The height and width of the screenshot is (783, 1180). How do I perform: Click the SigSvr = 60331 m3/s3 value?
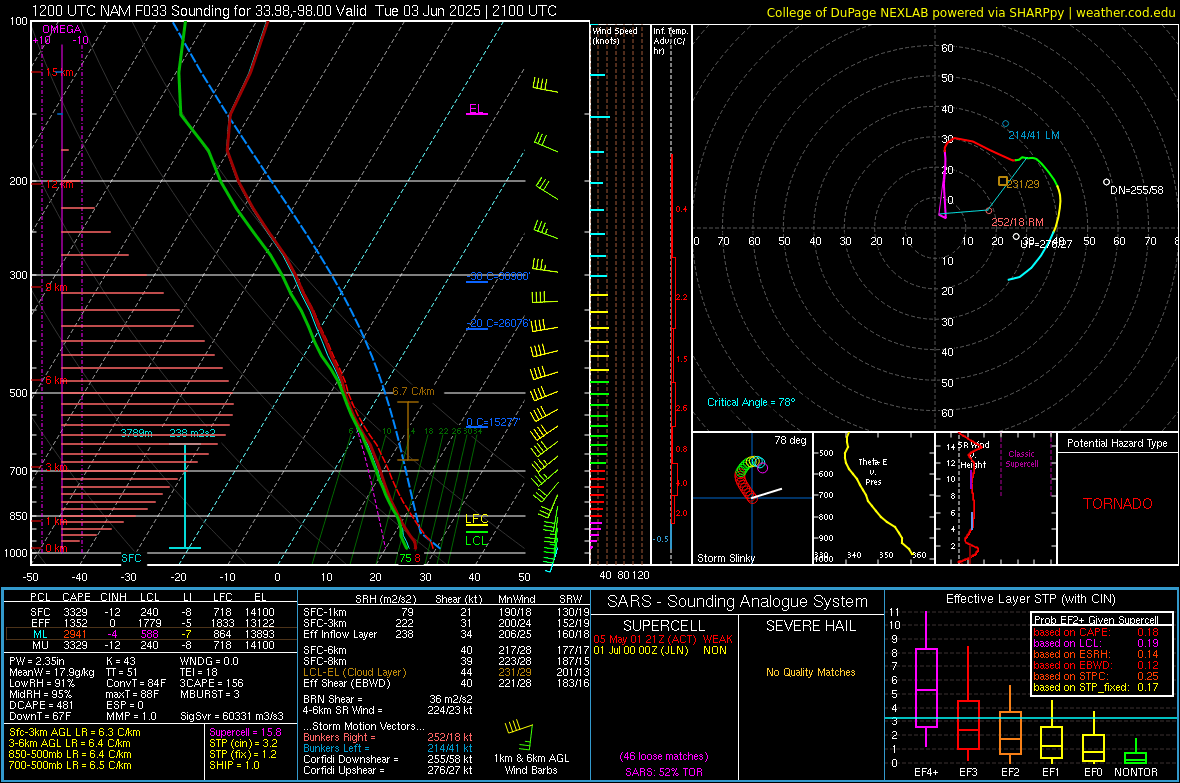click(x=232, y=716)
